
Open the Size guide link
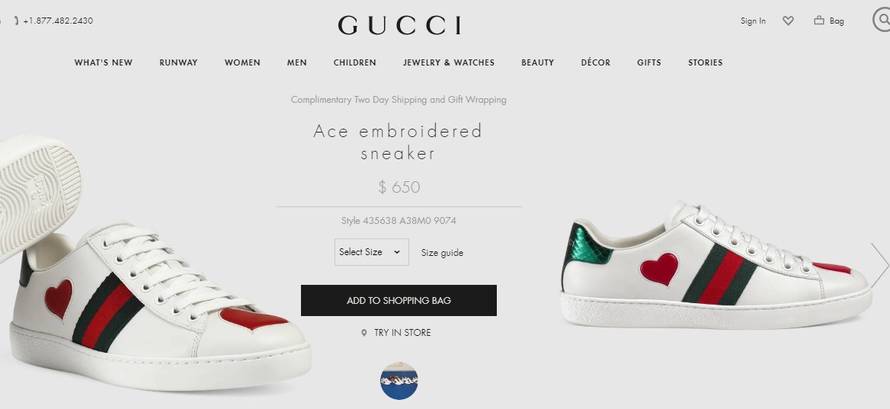coord(442,253)
